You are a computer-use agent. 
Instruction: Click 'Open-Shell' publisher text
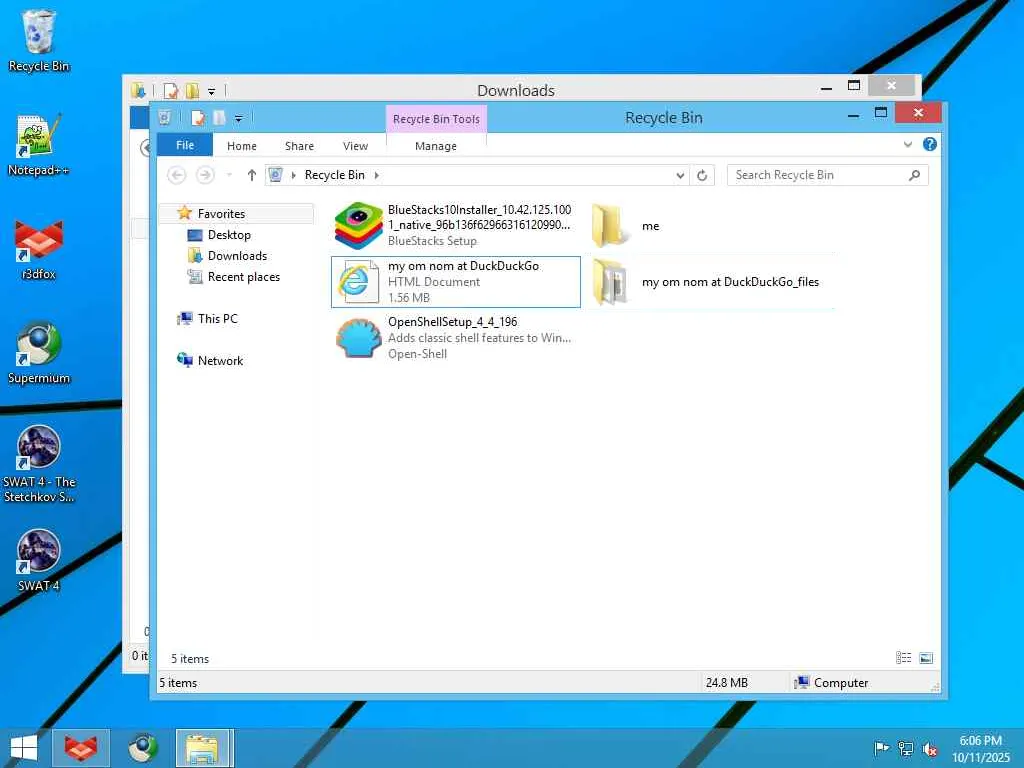pyautogui.click(x=417, y=354)
